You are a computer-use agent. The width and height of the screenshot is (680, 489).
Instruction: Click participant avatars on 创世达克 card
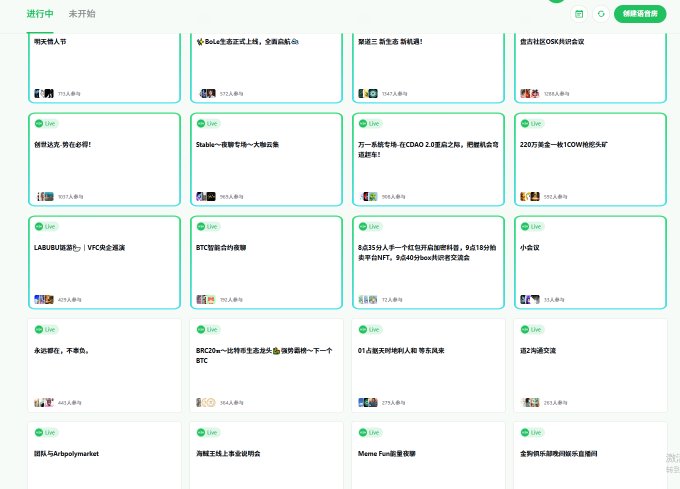45,196
